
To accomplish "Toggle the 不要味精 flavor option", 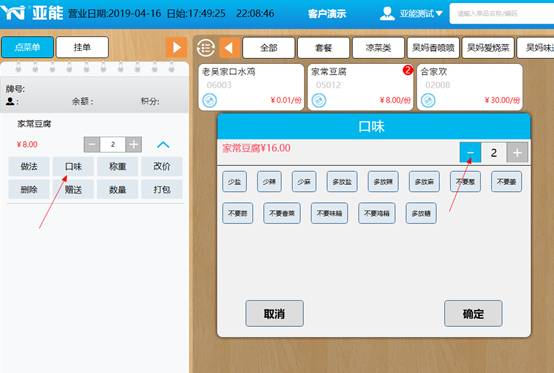I will 329,213.
